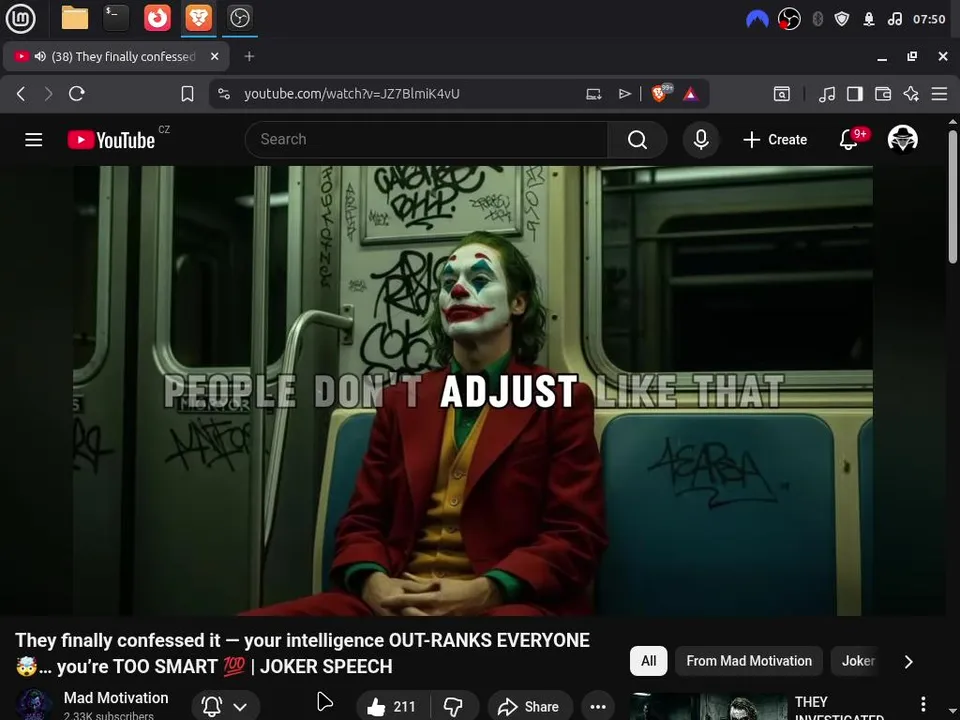Viewport: 960px width, 720px height.
Task: Open the file manager folder icon
Action: (75, 18)
